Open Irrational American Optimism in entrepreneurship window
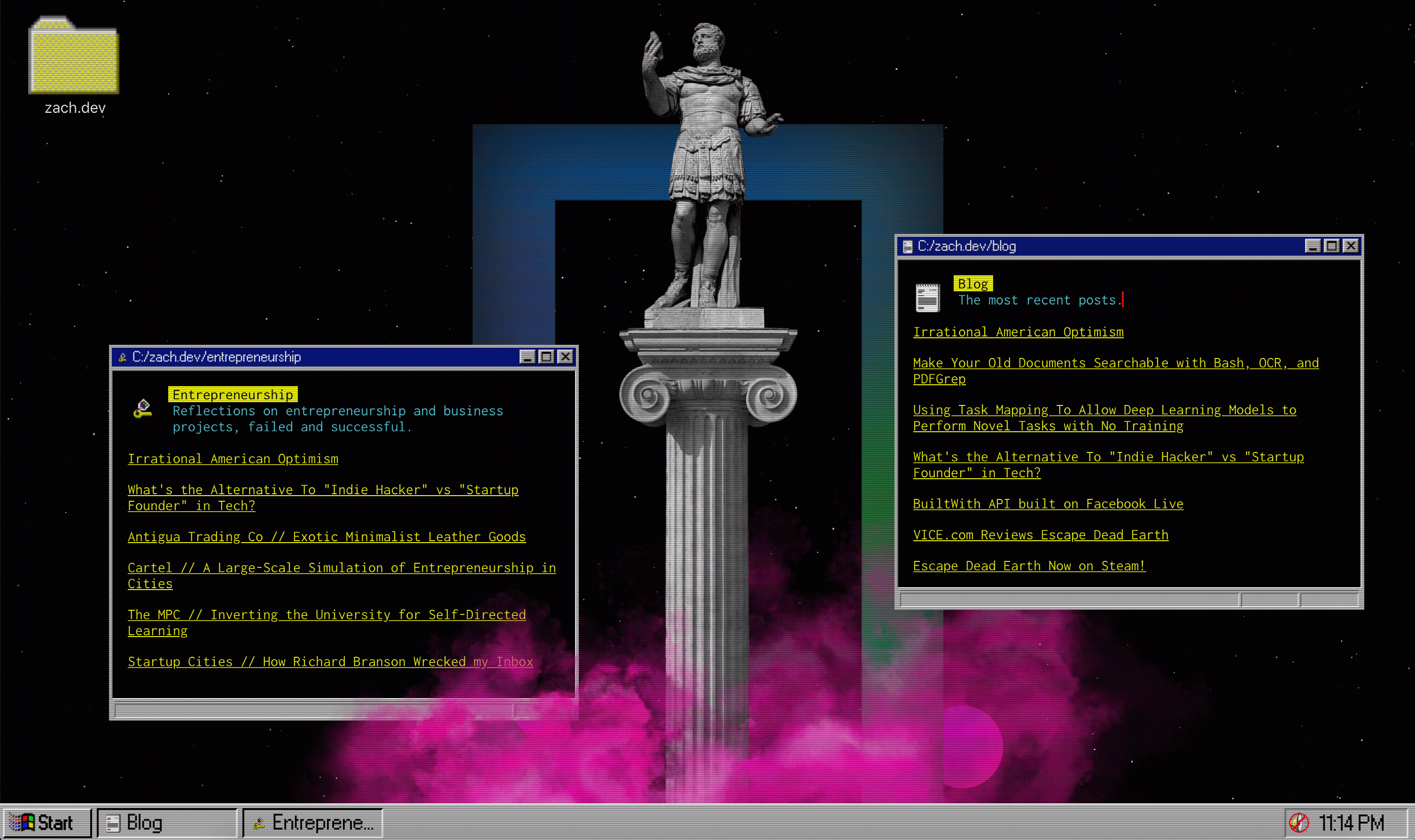 (x=233, y=459)
